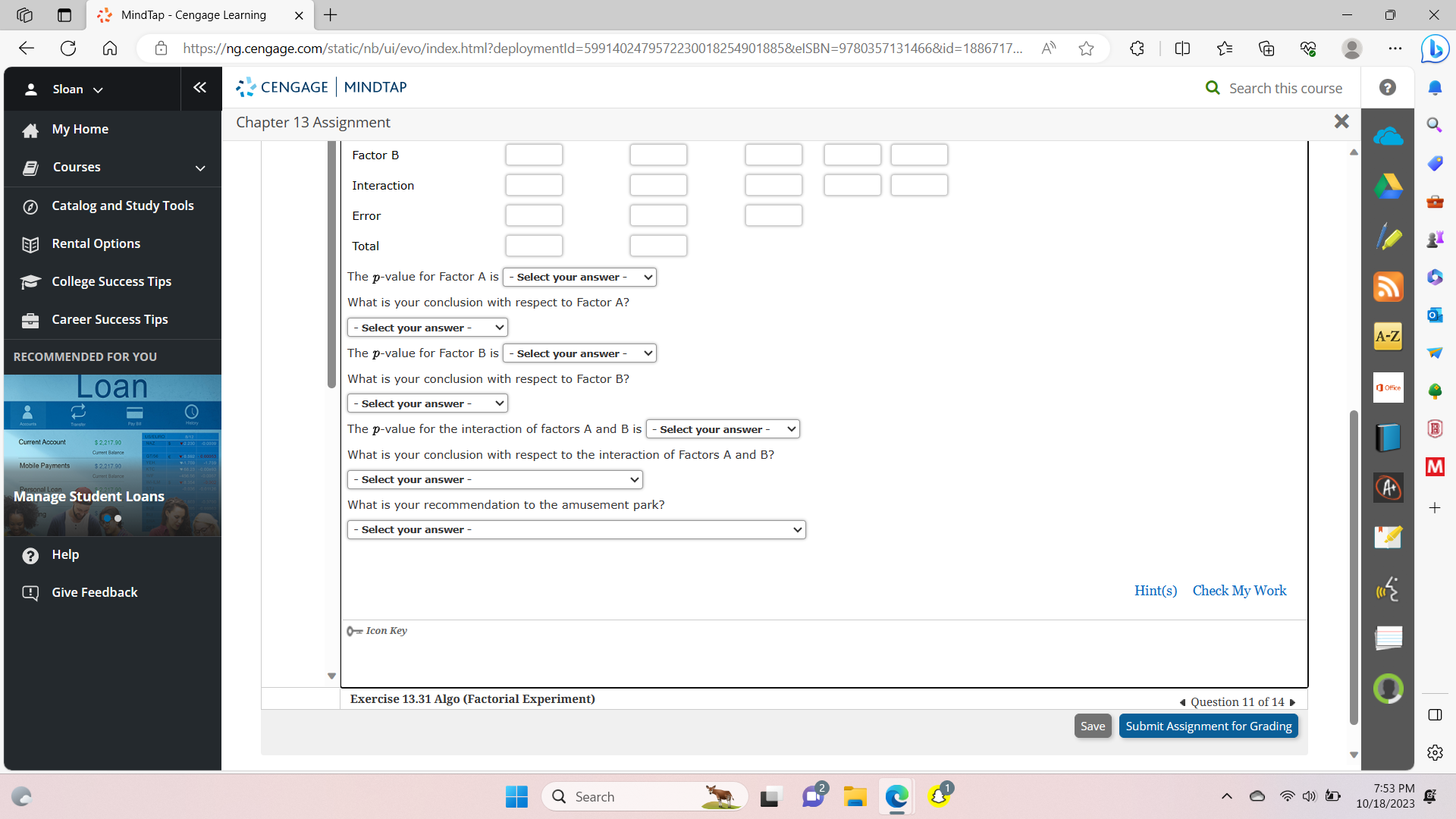The image size is (1456, 819).
Task: Open the help question mark icon
Action: pyautogui.click(x=1387, y=88)
